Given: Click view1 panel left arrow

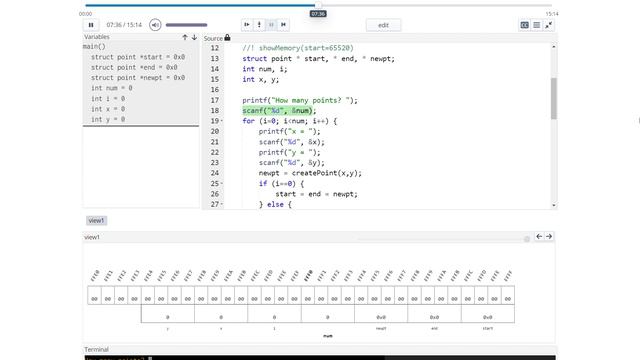Looking at the screenshot, I should pyautogui.click(x=539, y=236).
